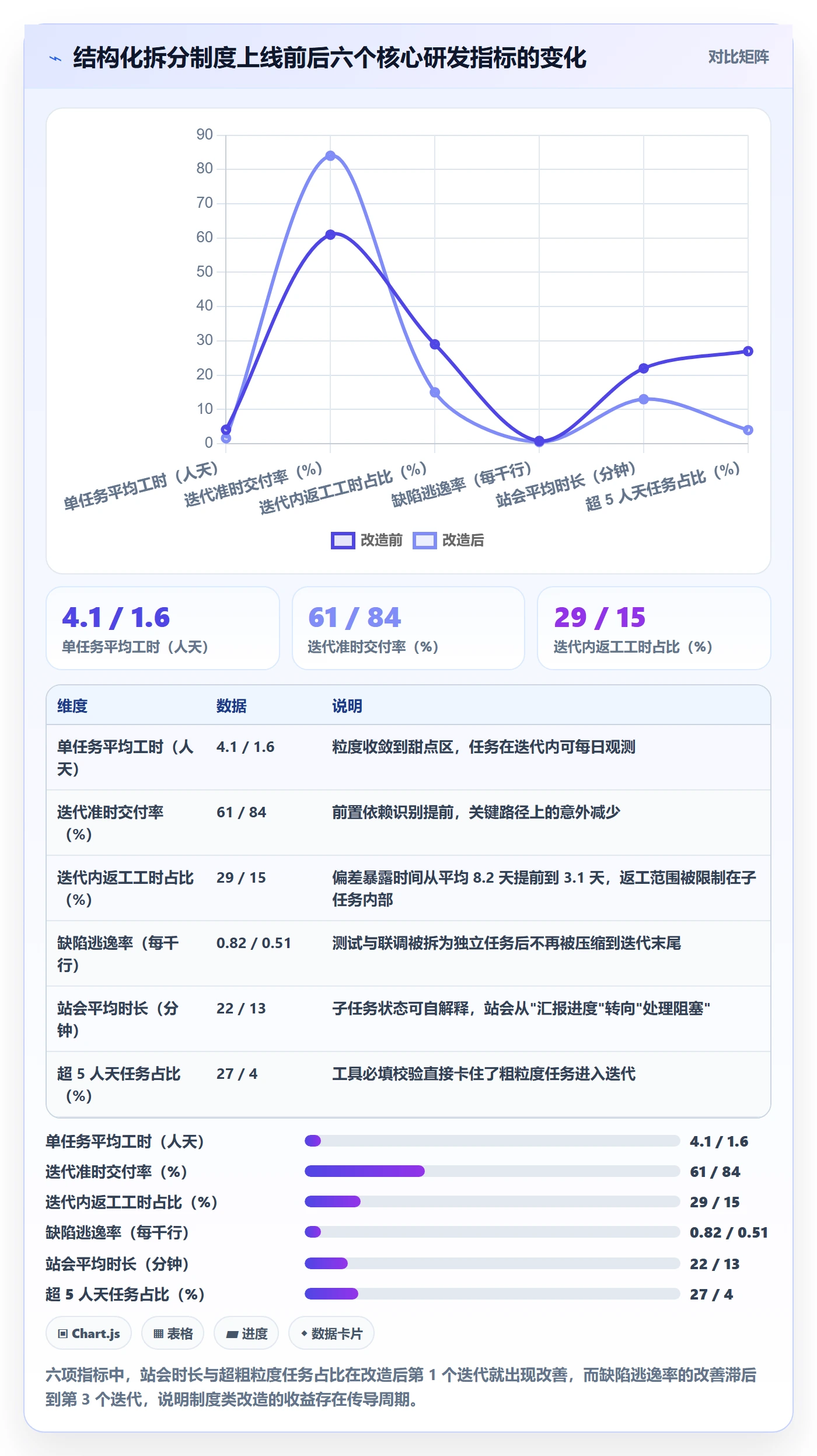The height and width of the screenshot is (1456, 817).
Task: Click the 对比矩阵 label in the header
Action: (738, 57)
